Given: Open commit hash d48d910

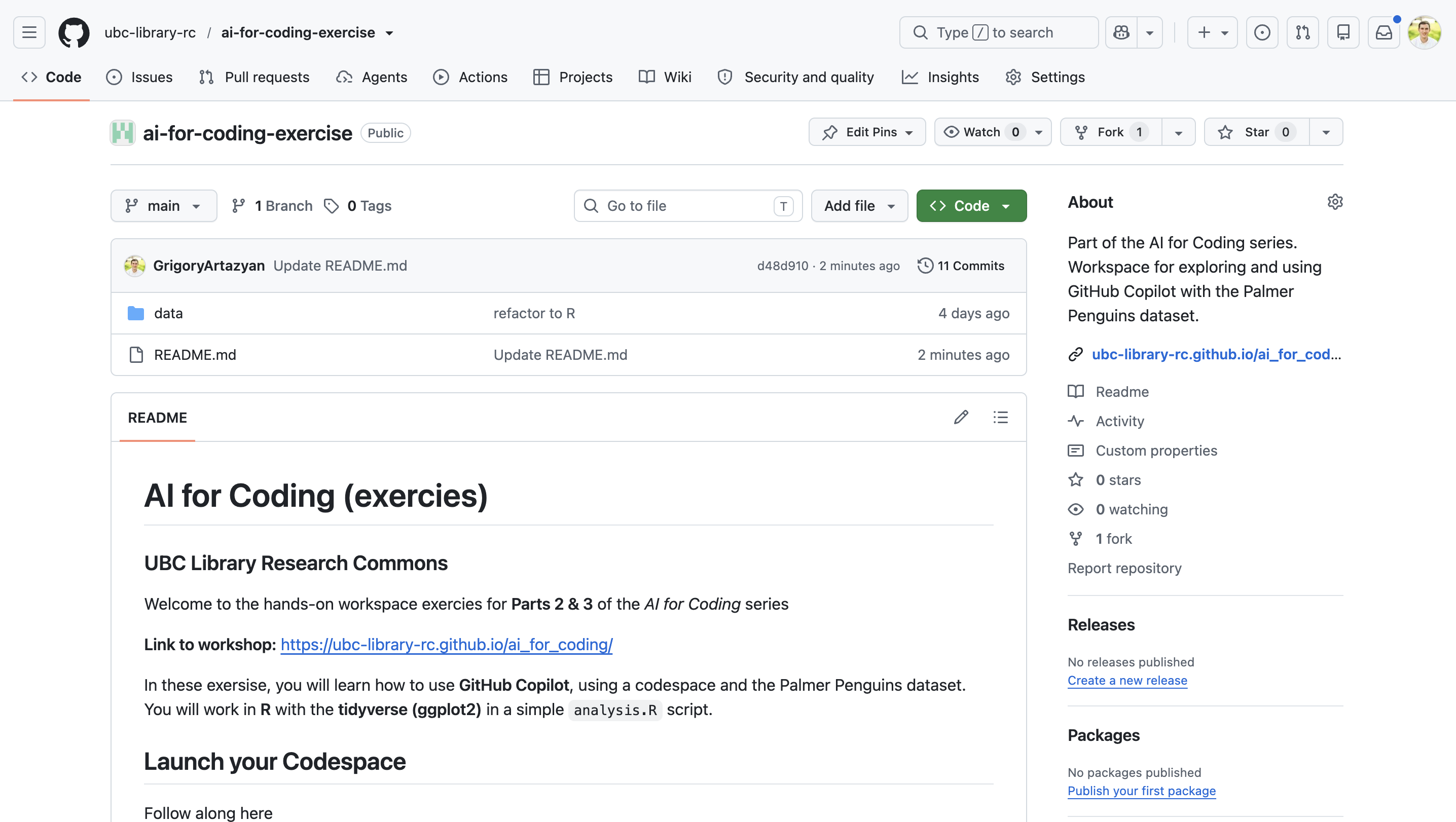Looking at the screenshot, I should [x=783, y=266].
